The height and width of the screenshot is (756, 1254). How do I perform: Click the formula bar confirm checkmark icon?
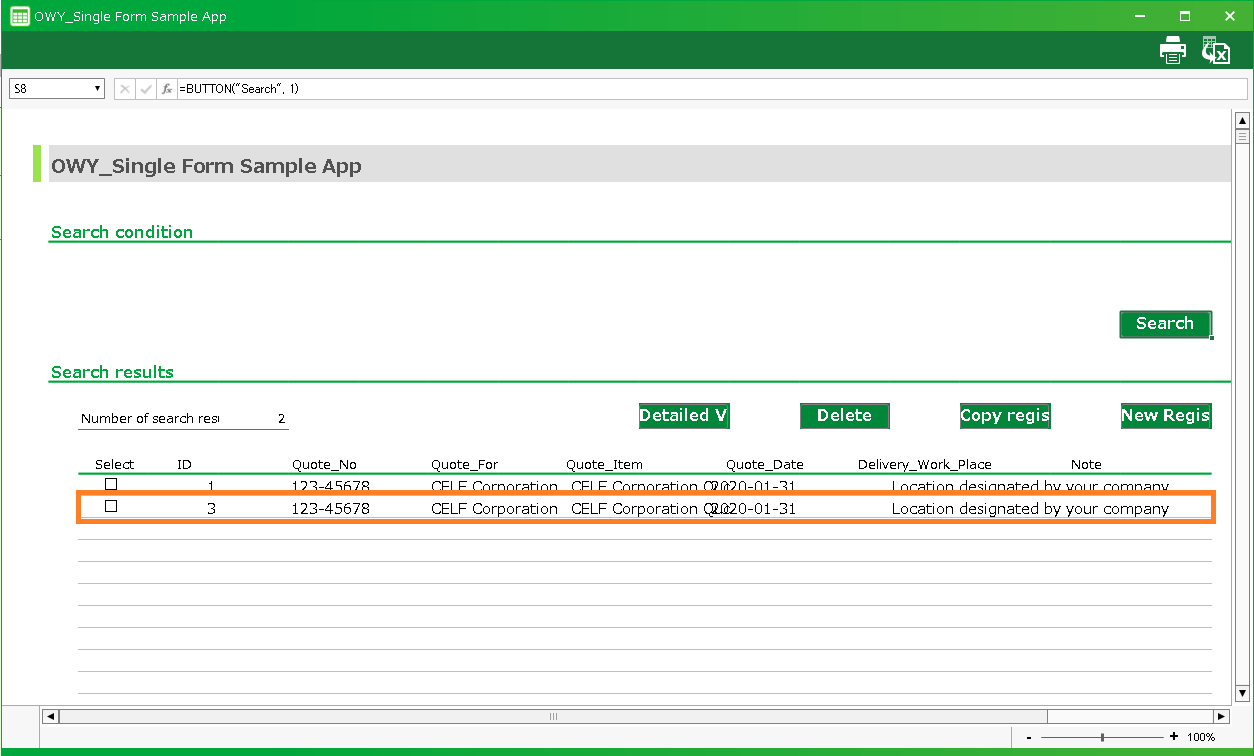[146, 89]
